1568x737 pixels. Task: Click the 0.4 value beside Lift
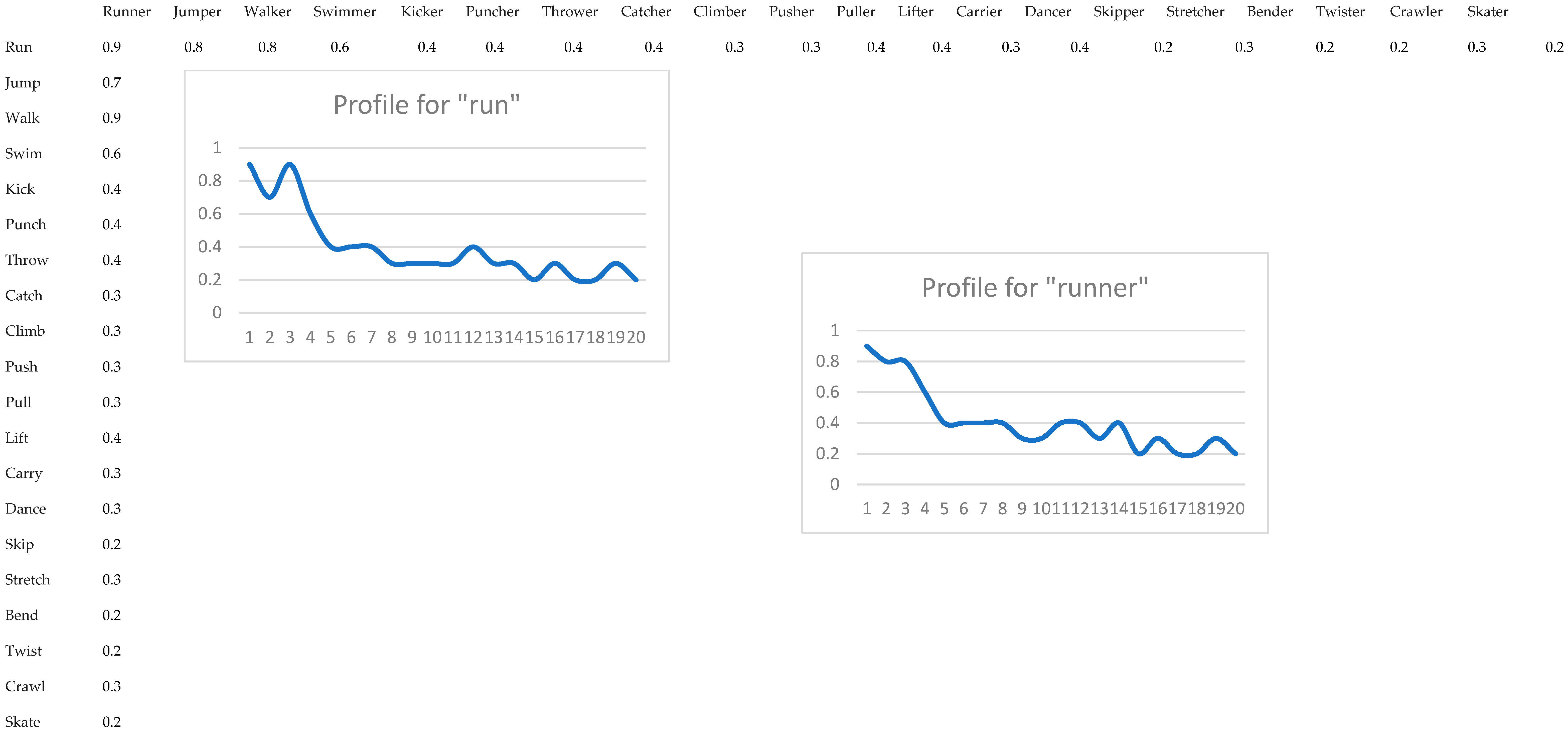click(x=111, y=438)
